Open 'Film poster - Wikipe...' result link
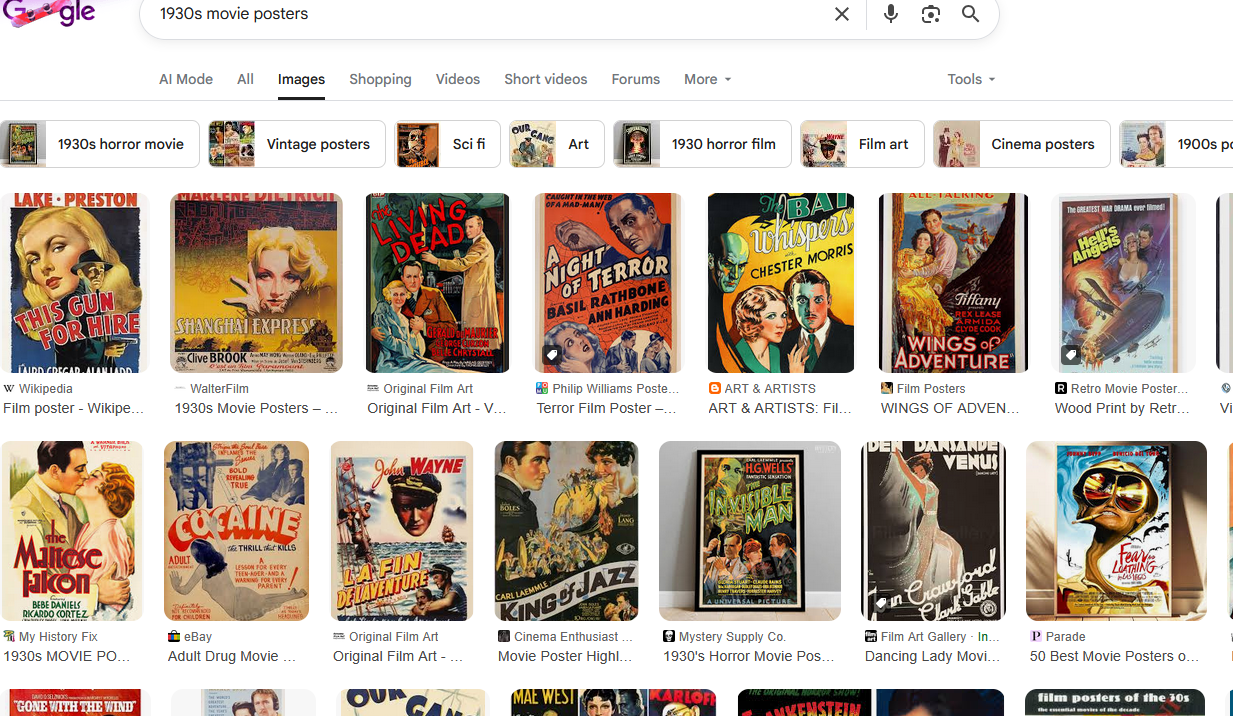 [74, 408]
